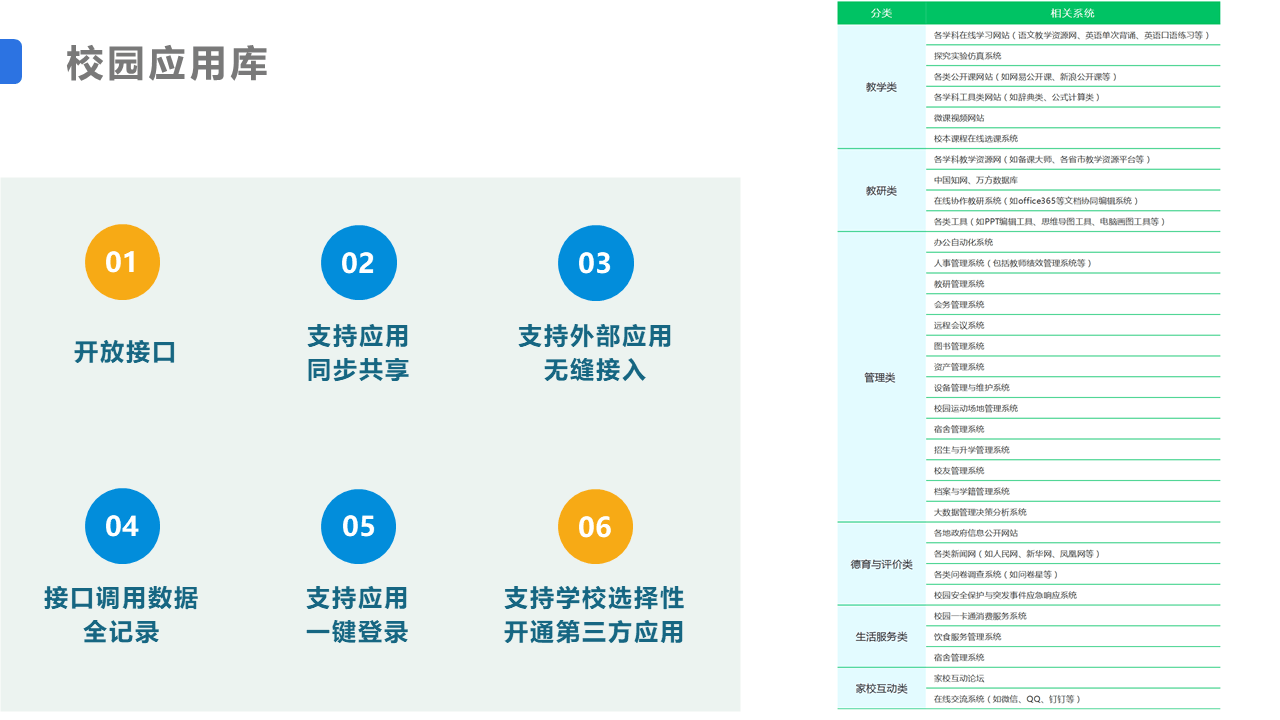Click the 支持学校选择性开通第三方应用 text

[595, 615]
